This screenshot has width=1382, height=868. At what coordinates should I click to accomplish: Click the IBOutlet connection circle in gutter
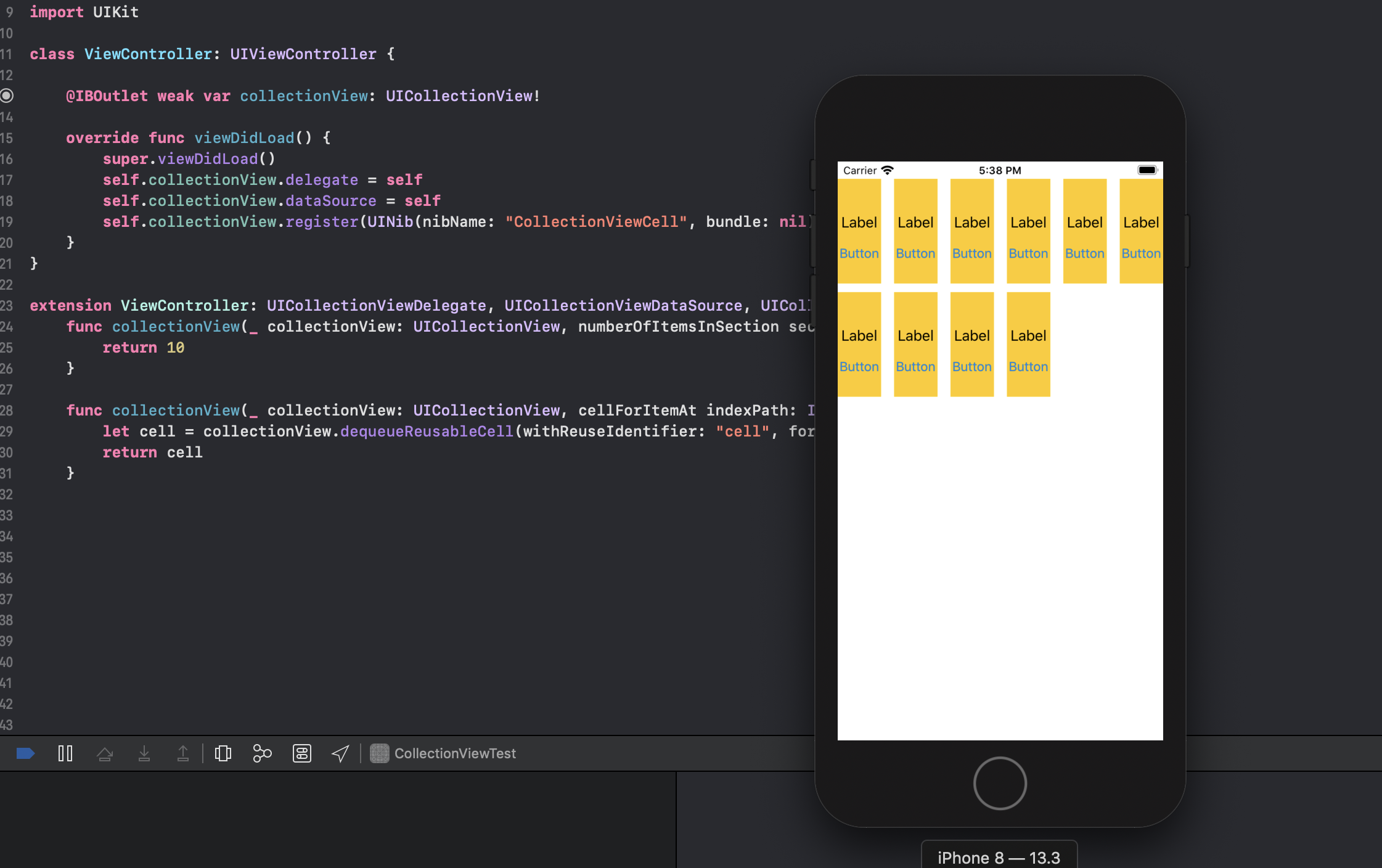pos(7,96)
